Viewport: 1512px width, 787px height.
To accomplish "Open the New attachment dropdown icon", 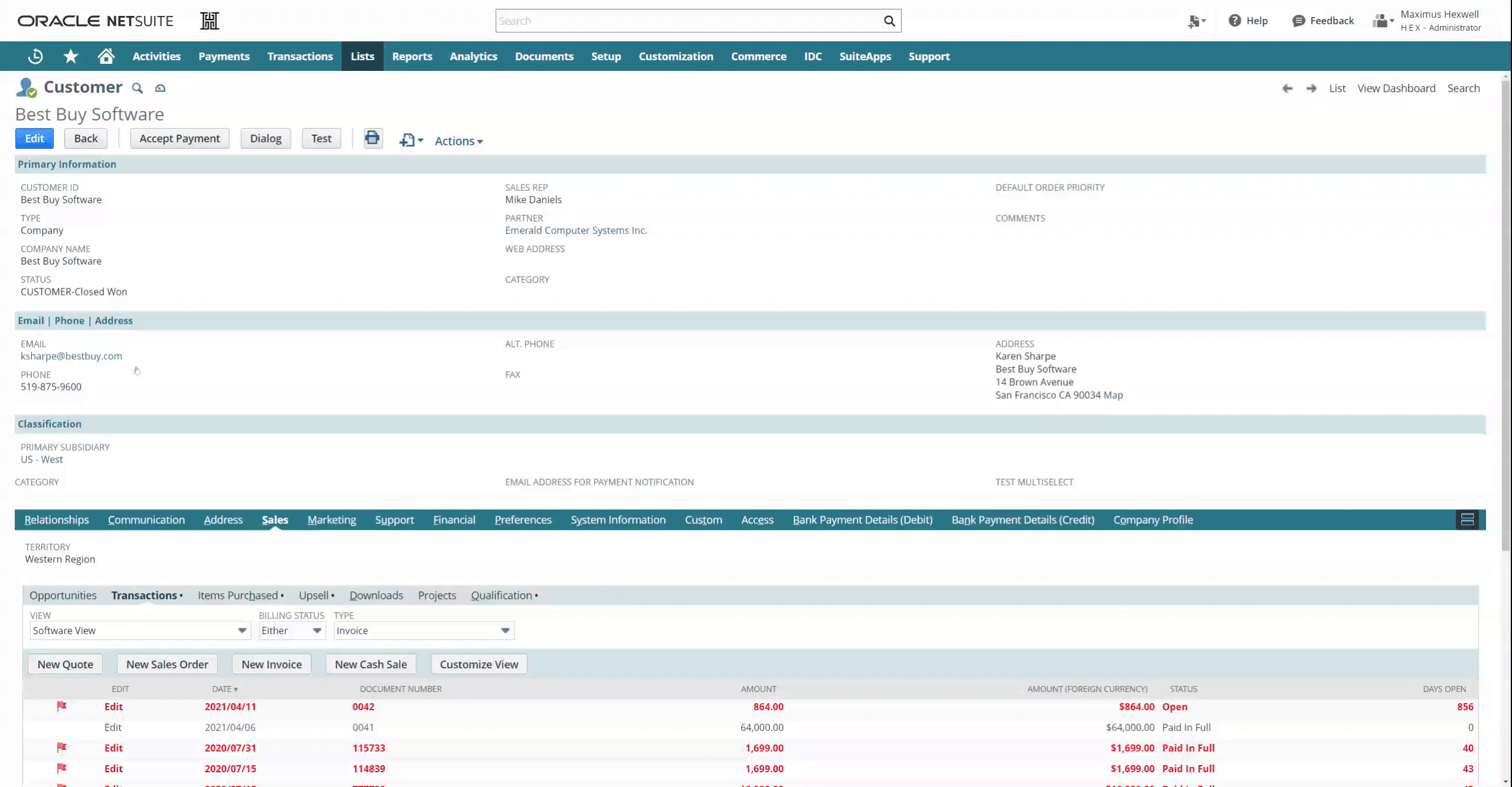I will (x=411, y=140).
